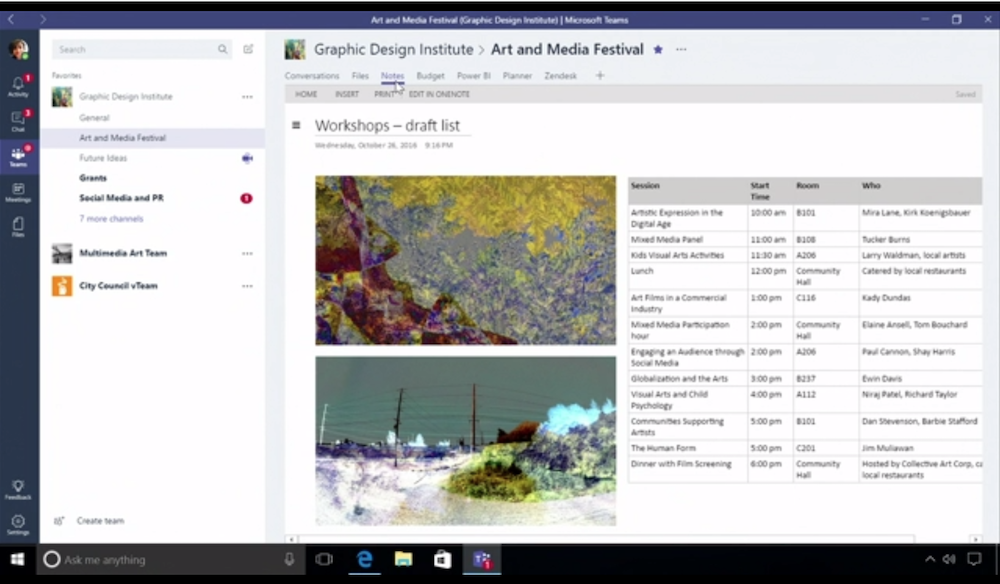The height and width of the screenshot is (584, 1000).
Task: Open the Files icon in the left rail
Action: (18, 227)
